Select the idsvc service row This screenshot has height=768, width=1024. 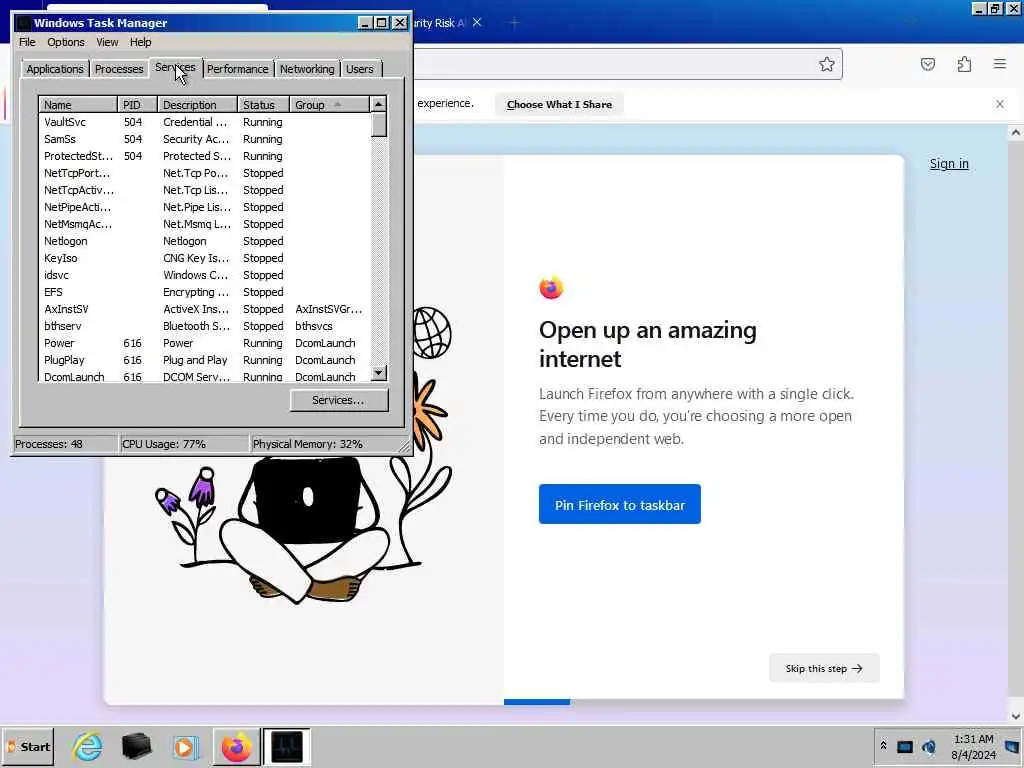[x=204, y=275]
